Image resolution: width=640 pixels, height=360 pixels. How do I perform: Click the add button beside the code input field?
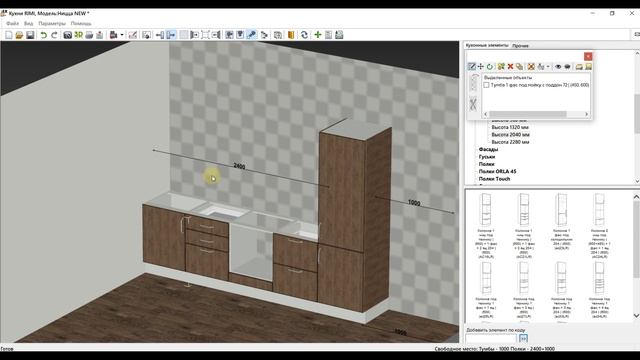pos(523,338)
